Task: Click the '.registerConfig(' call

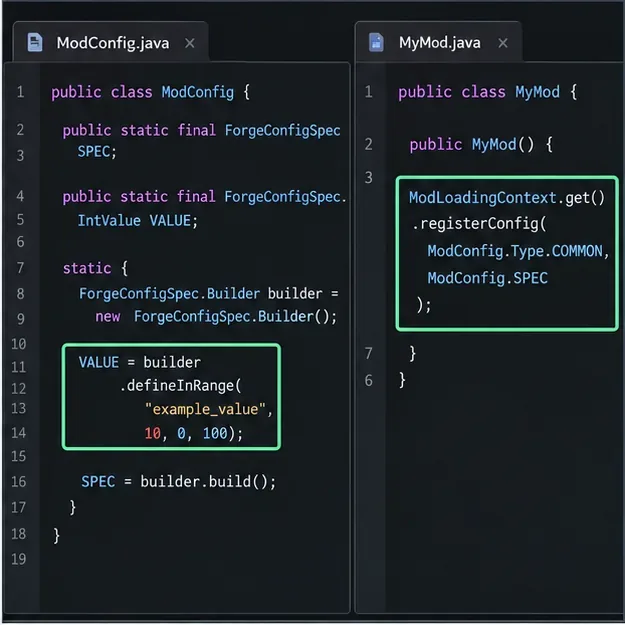Action: 480,224
